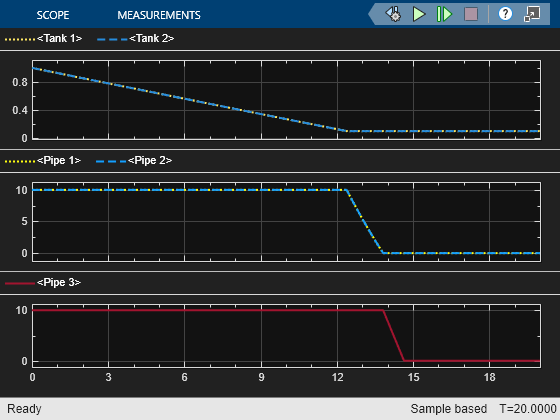Click the T=20.0000 time readout
The width and height of the screenshot is (560, 420).
(x=528, y=409)
